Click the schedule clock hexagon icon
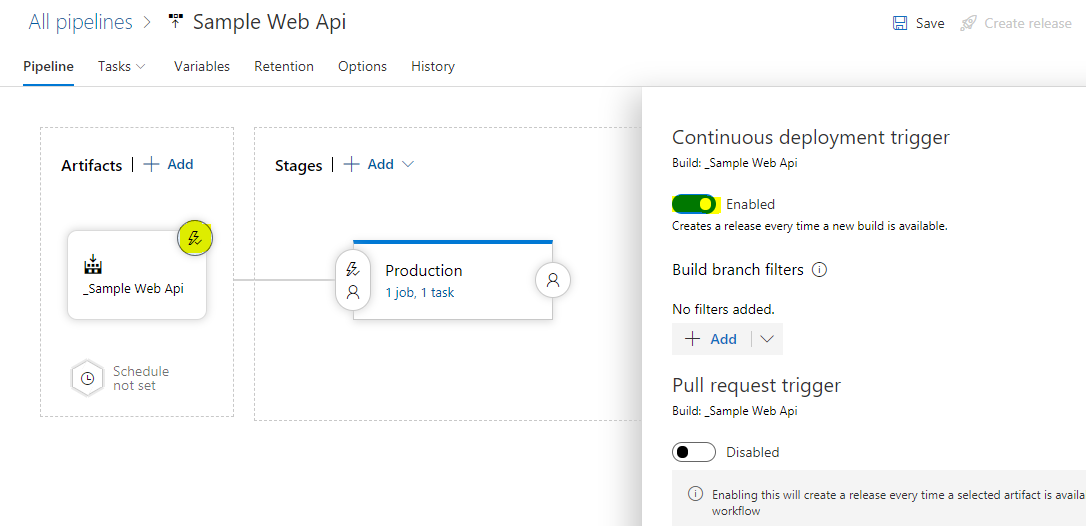The image size is (1086, 526). [x=87, y=378]
